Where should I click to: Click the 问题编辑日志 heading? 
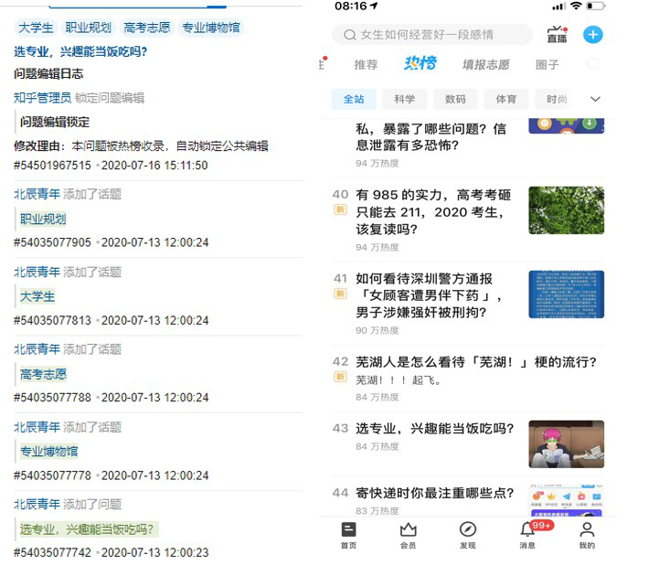tap(49, 74)
